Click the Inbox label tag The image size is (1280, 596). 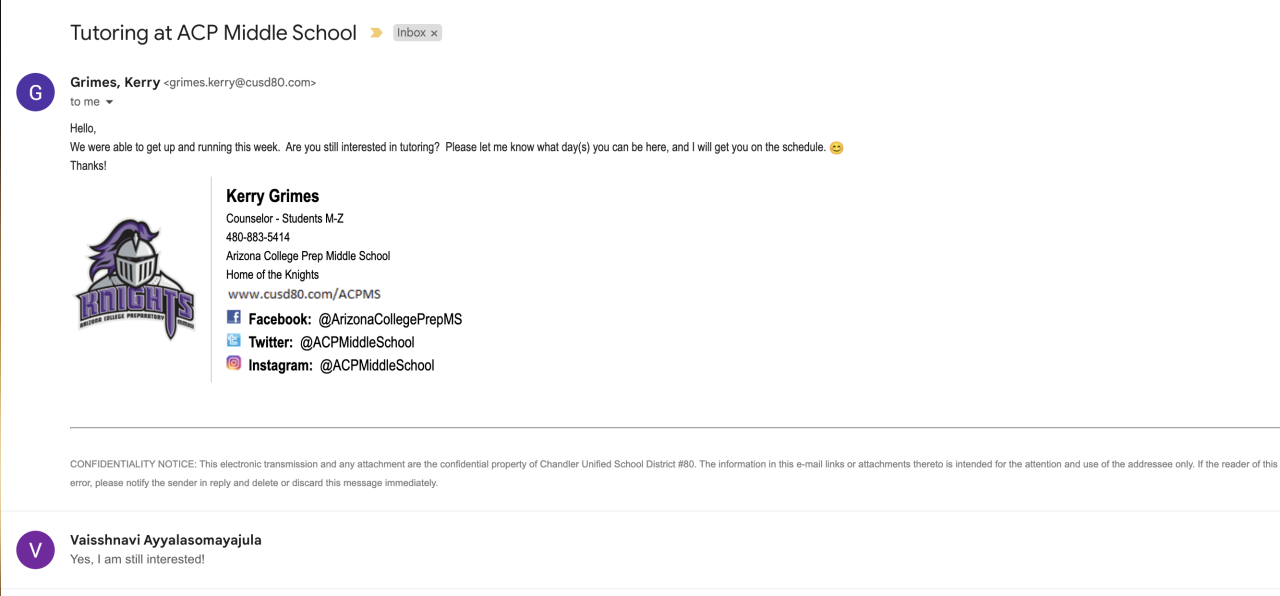click(x=411, y=33)
